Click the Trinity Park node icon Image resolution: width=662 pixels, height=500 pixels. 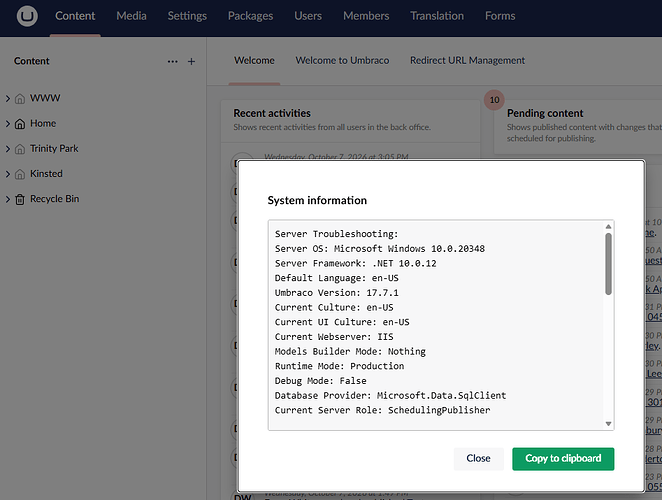(20, 149)
